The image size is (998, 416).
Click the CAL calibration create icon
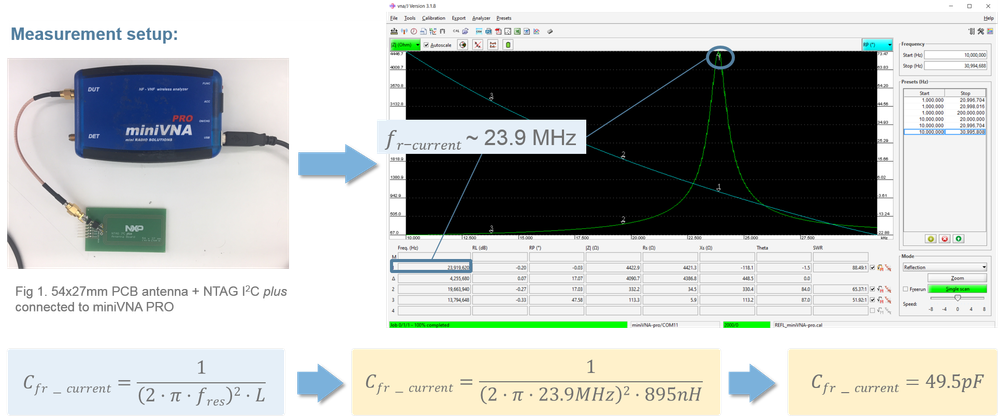tap(456, 31)
